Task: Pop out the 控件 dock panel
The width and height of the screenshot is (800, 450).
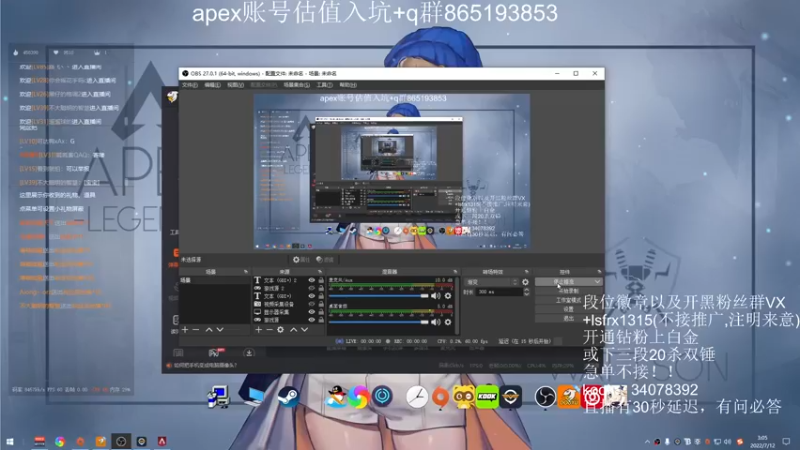Action: (599, 272)
